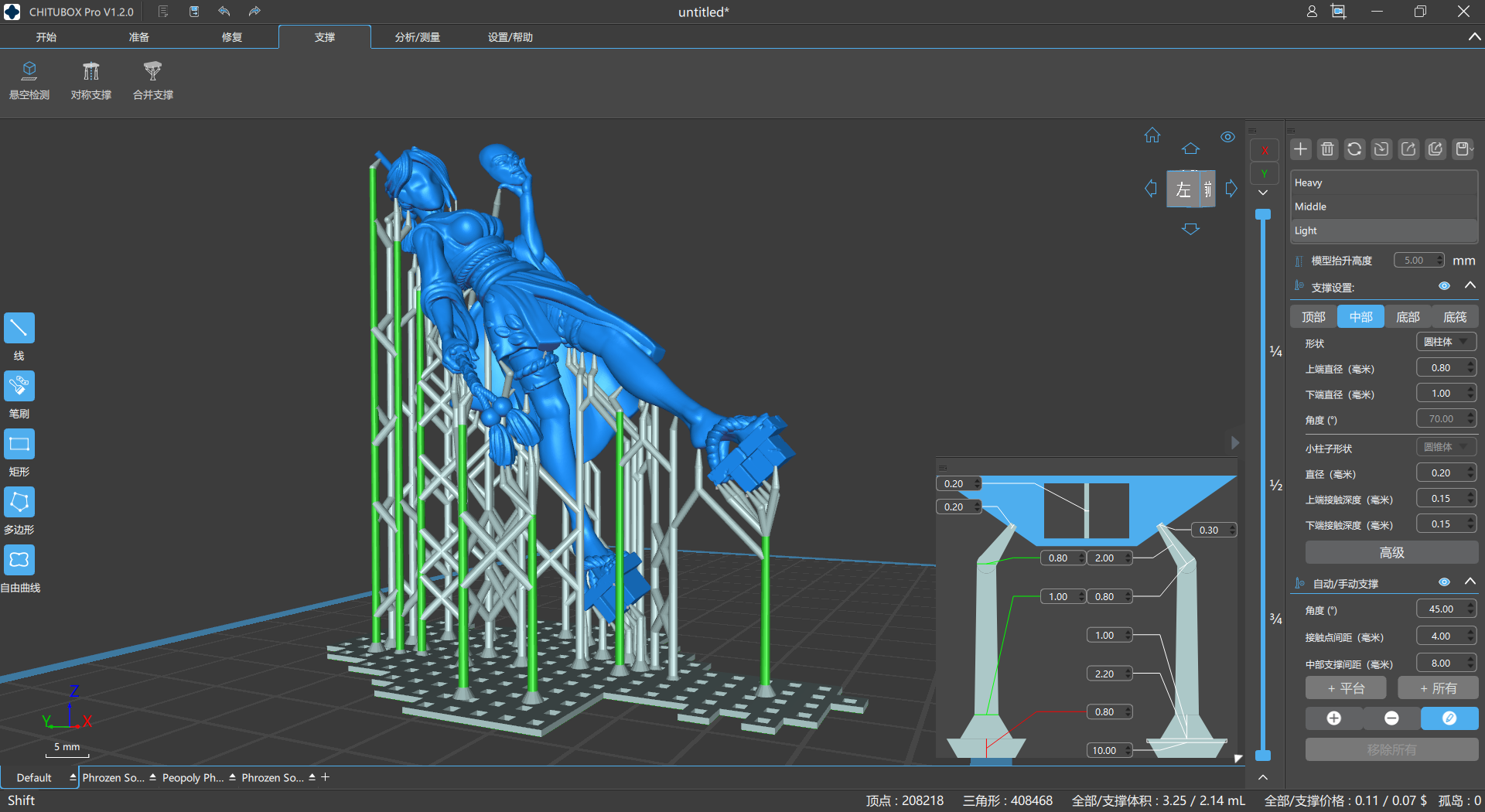Open the user account icon

point(1312,12)
